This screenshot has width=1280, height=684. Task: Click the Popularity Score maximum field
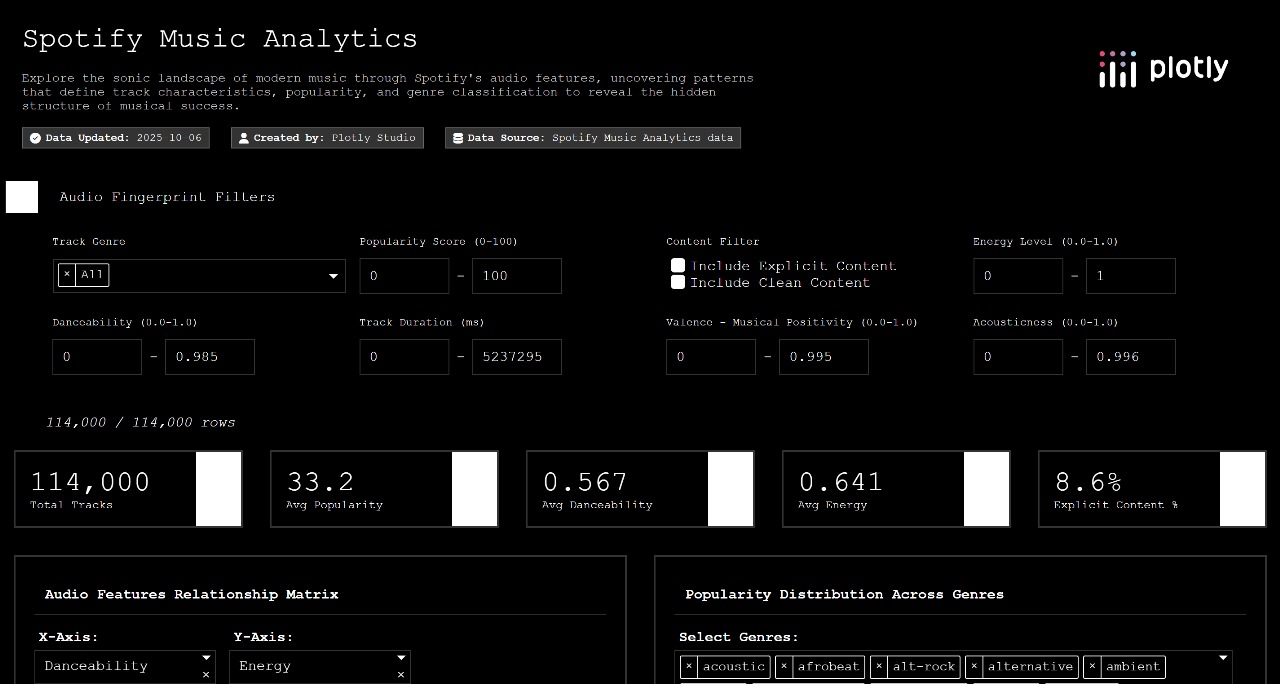tap(517, 276)
